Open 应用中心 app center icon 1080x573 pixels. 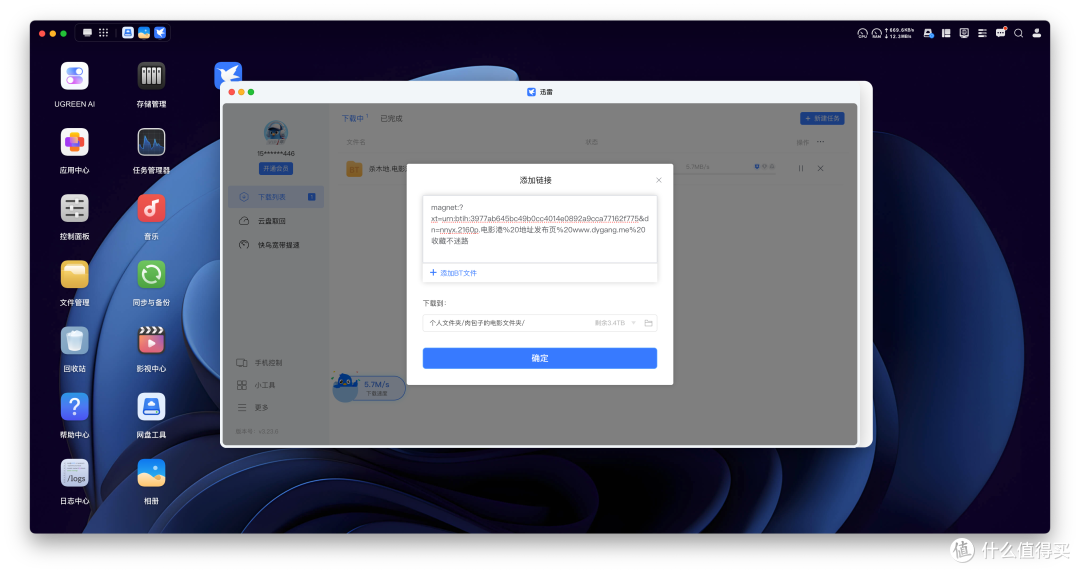pos(74,143)
